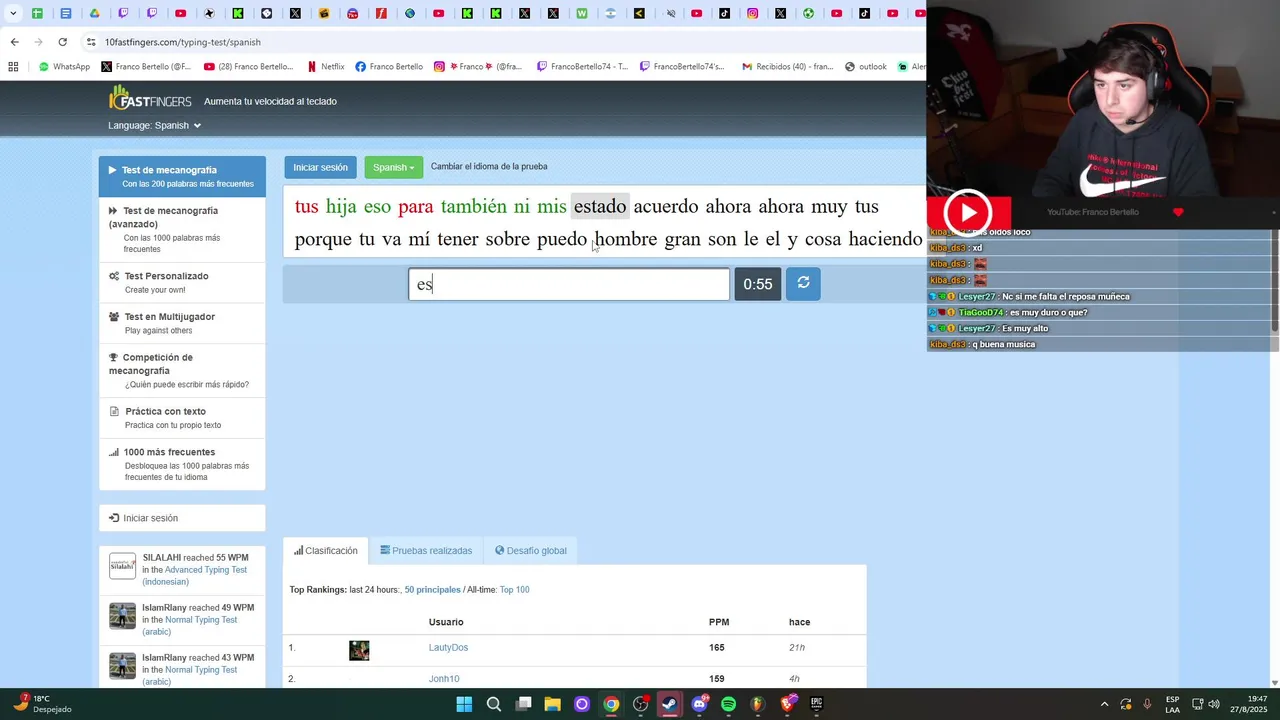Open File Explorer from taskbar
The width and height of the screenshot is (1280, 720).
(552, 704)
